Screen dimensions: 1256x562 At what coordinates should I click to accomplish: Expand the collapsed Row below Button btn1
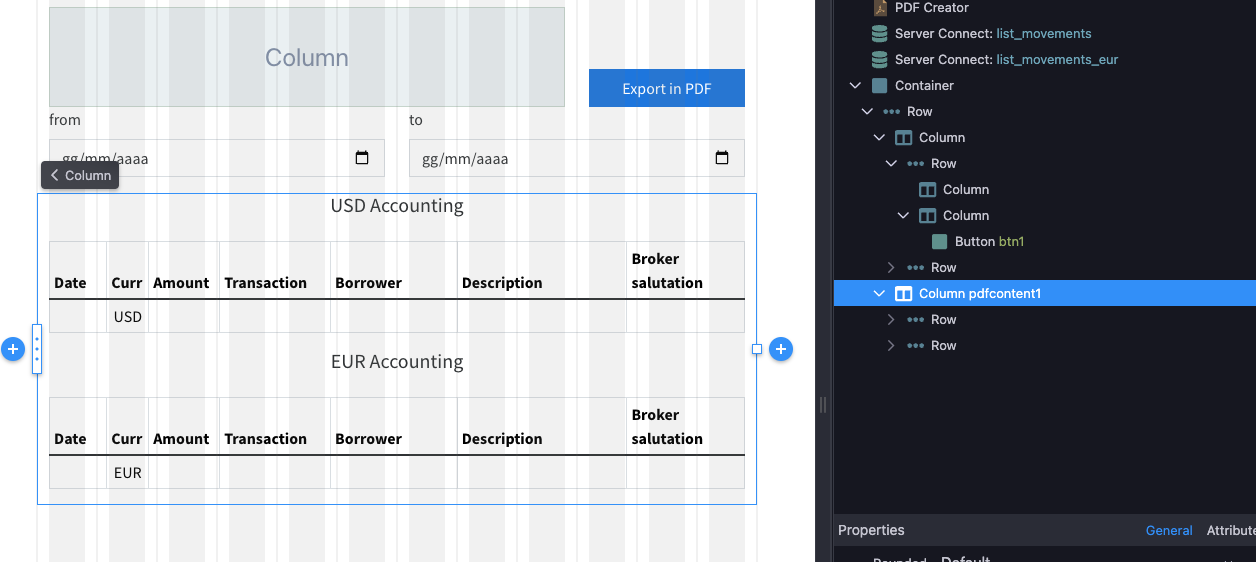pos(891,267)
